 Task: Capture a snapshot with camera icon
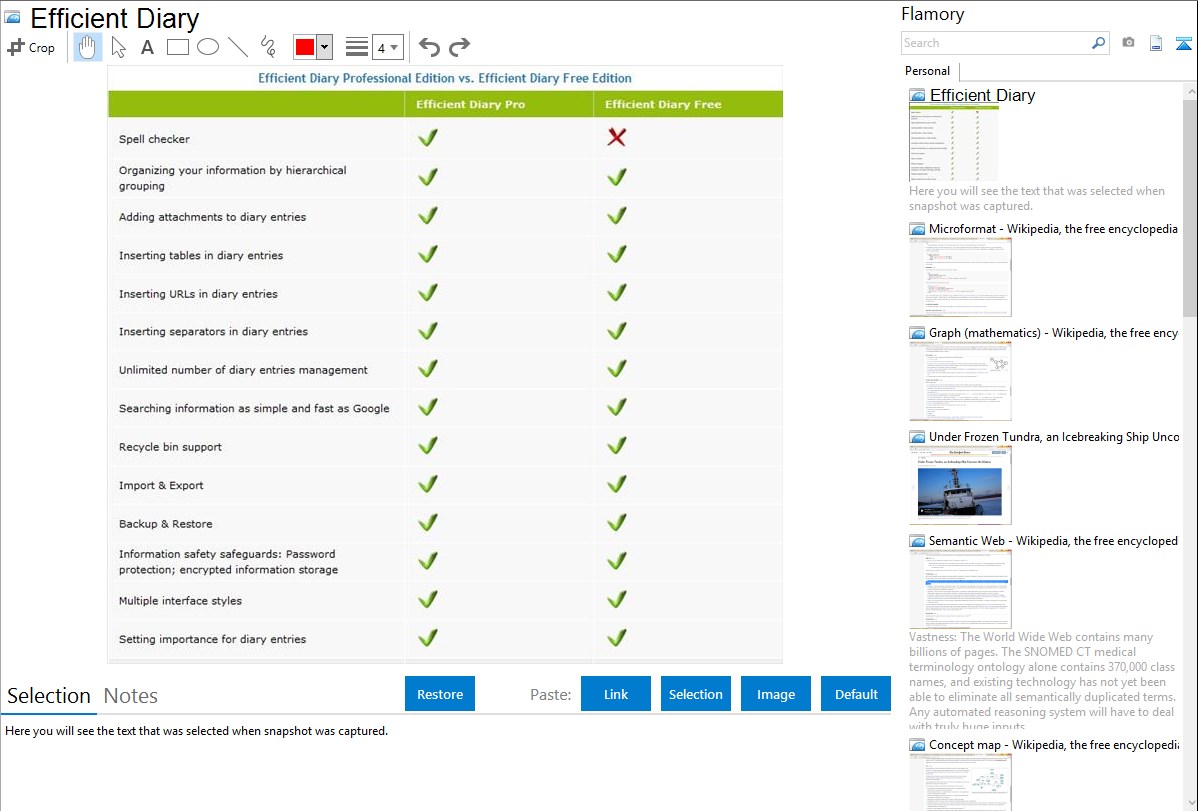[x=1128, y=43]
